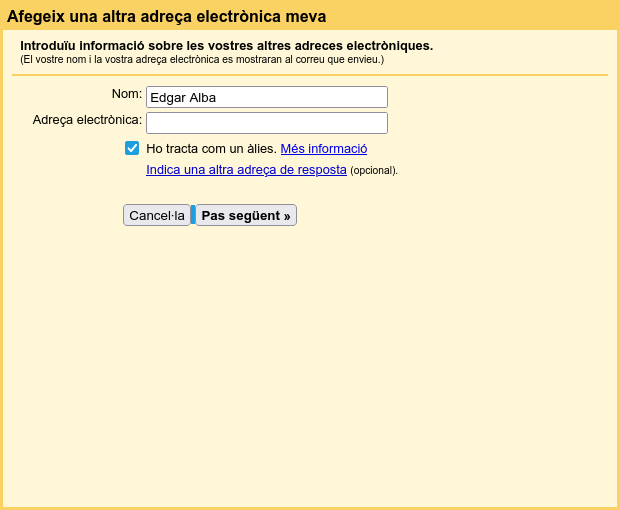Click the "Nom:" field label
This screenshot has height=510, width=620.
point(126,94)
